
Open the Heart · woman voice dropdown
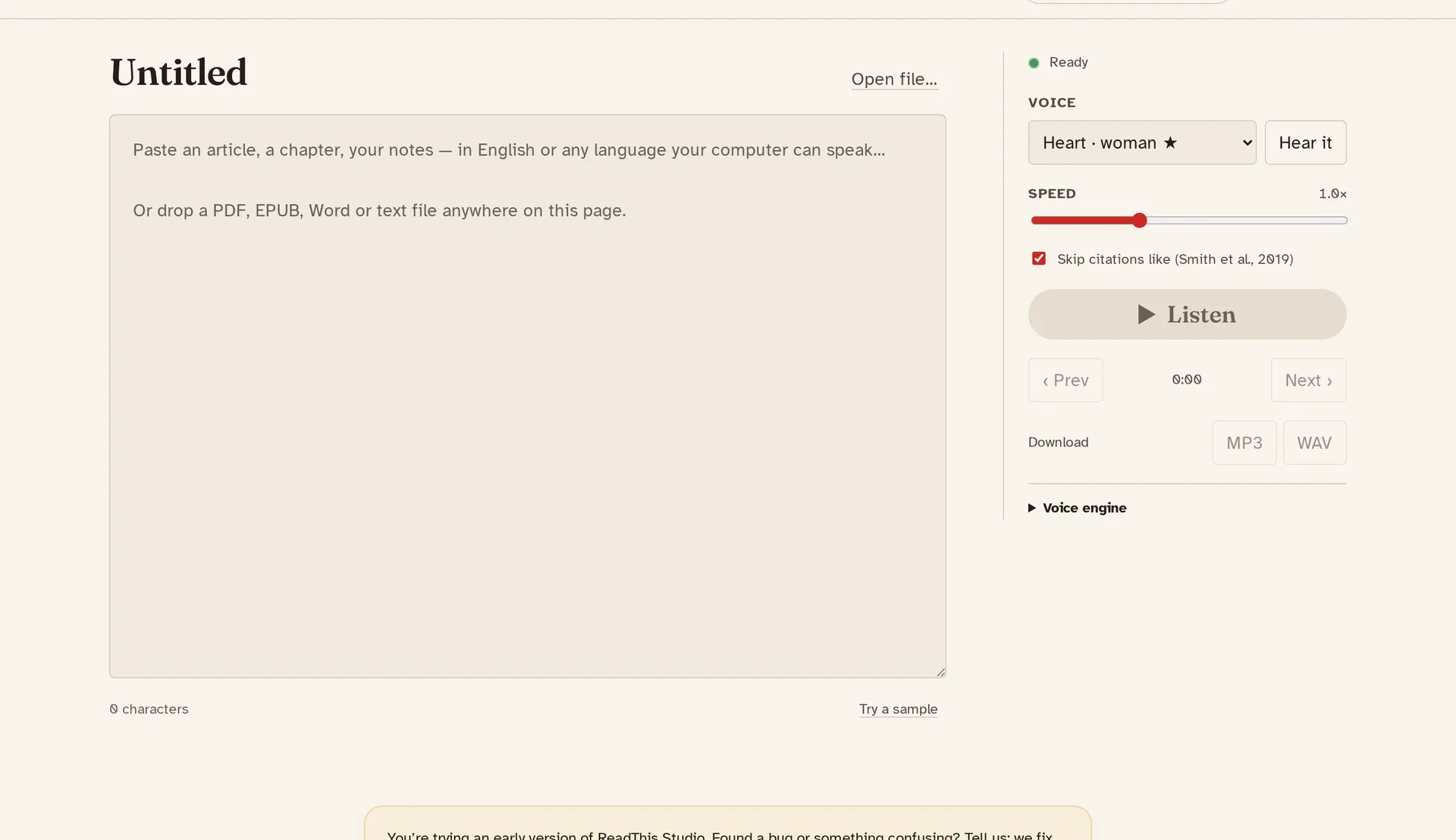click(1141, 143)
